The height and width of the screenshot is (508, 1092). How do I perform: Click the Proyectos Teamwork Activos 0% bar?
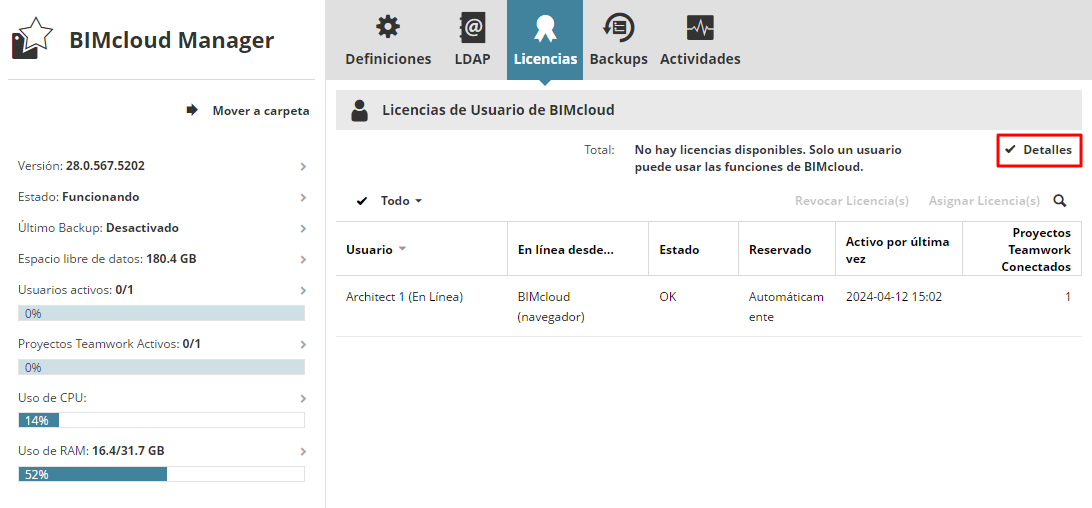click(x=162, y=367)
